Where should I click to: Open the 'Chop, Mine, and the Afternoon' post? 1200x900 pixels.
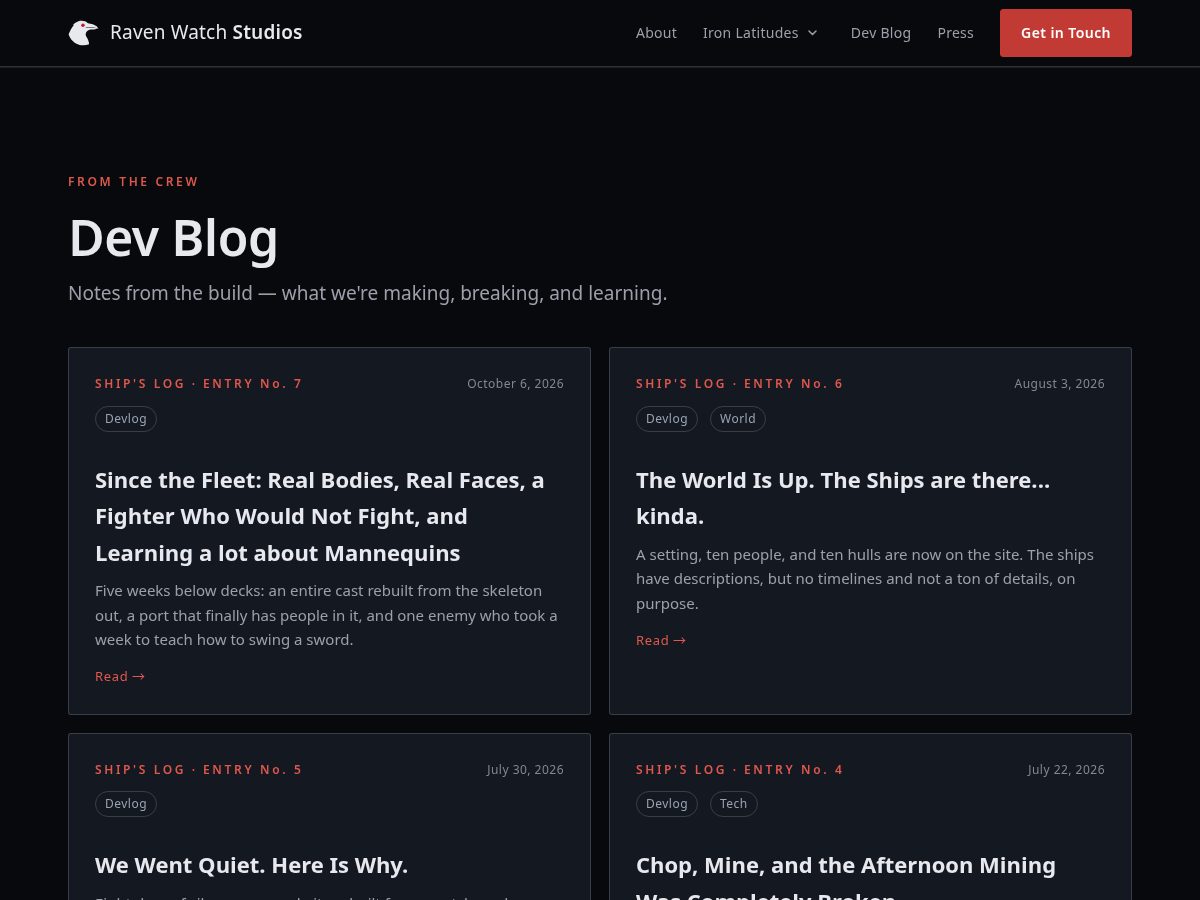(846, 877)
